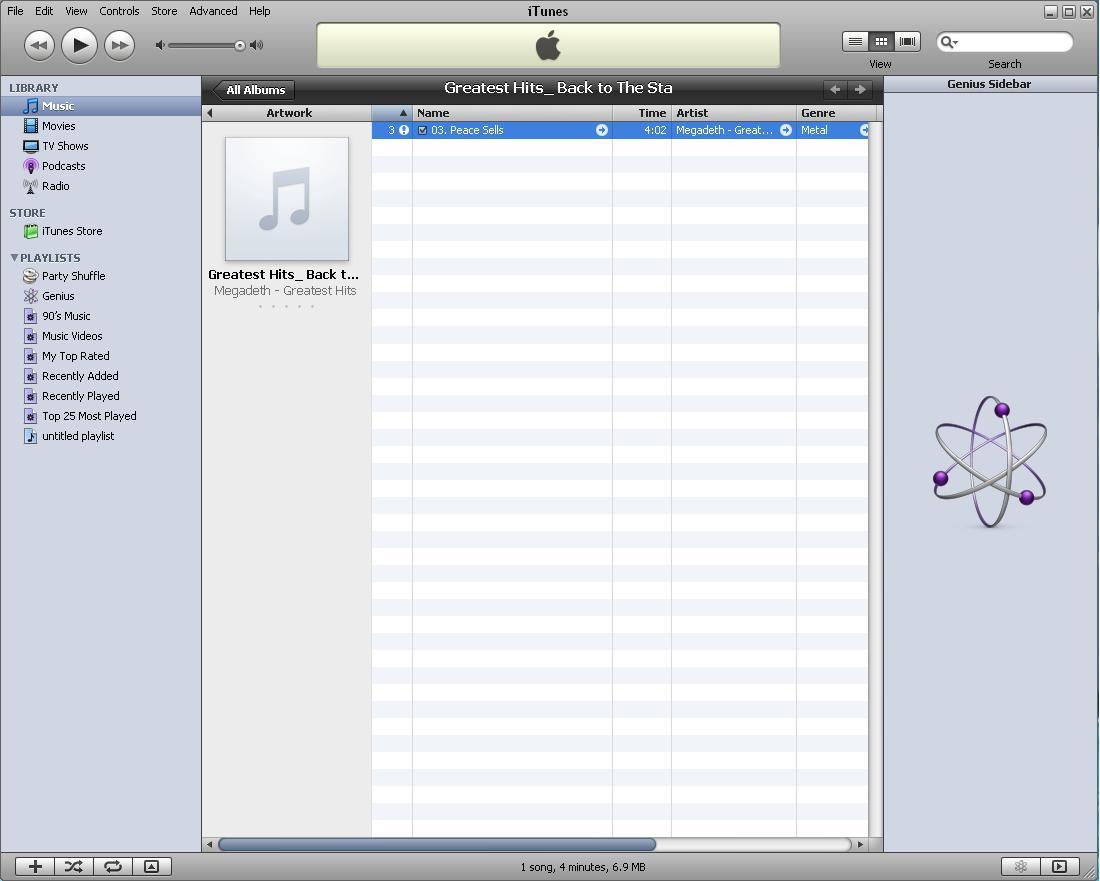Select Movies in the Library
The height and width of the screenshot is (881, 1100).
pos(101,126)
